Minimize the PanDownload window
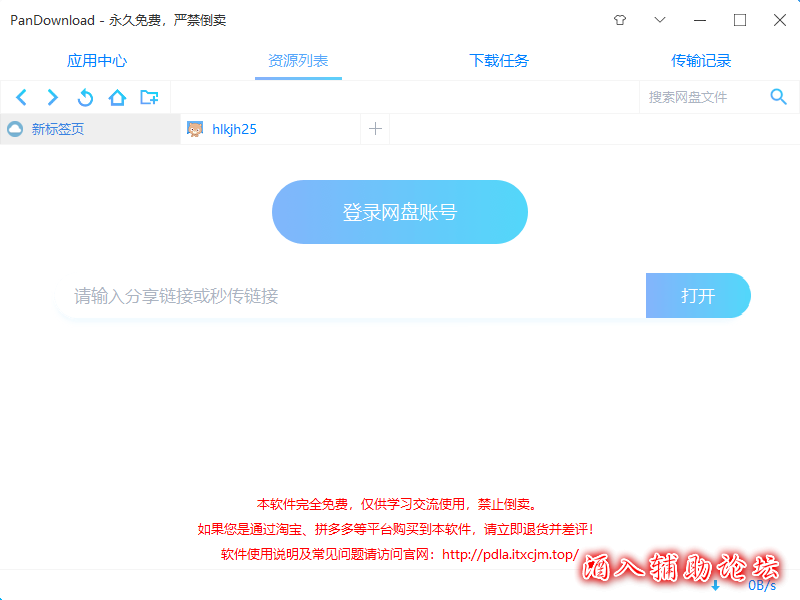This screenshot has width=800, height=600. [x=700, y=20]
